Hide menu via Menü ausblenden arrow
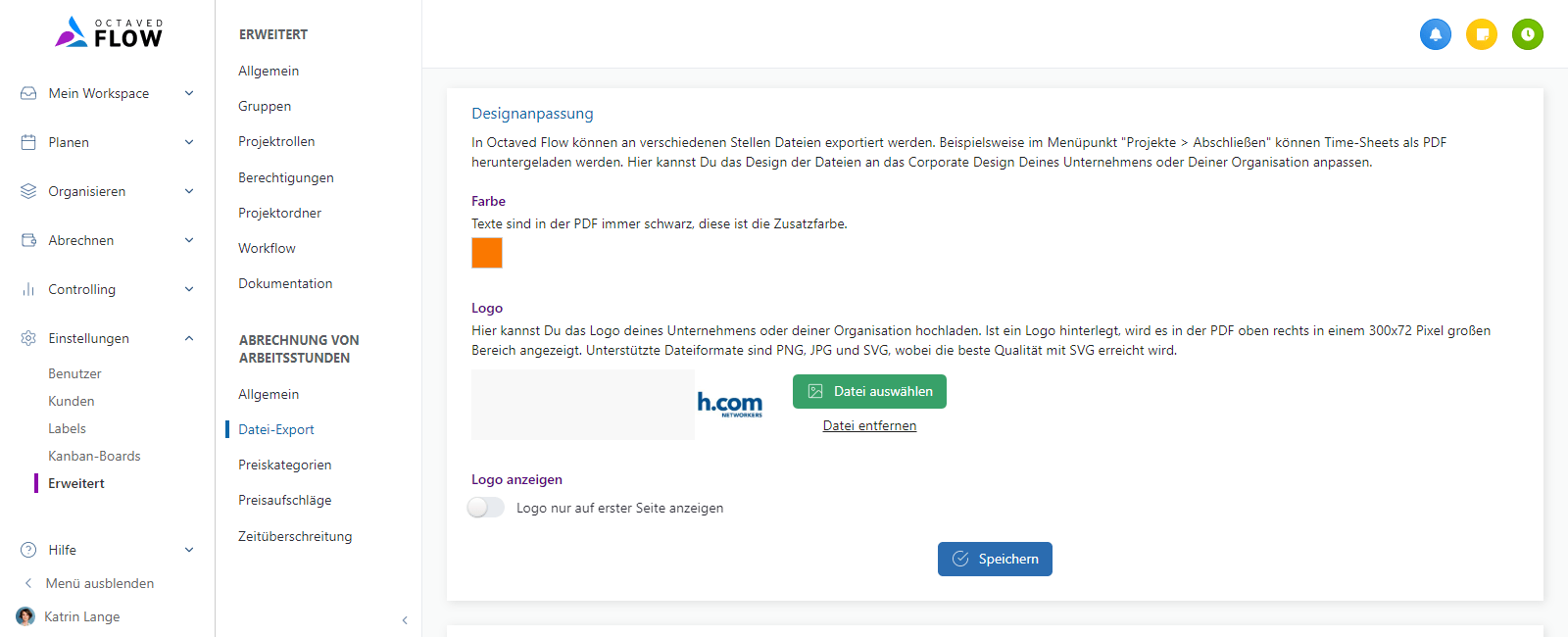The width and height of the screenshot is (1568, 637). click(28, 583)
